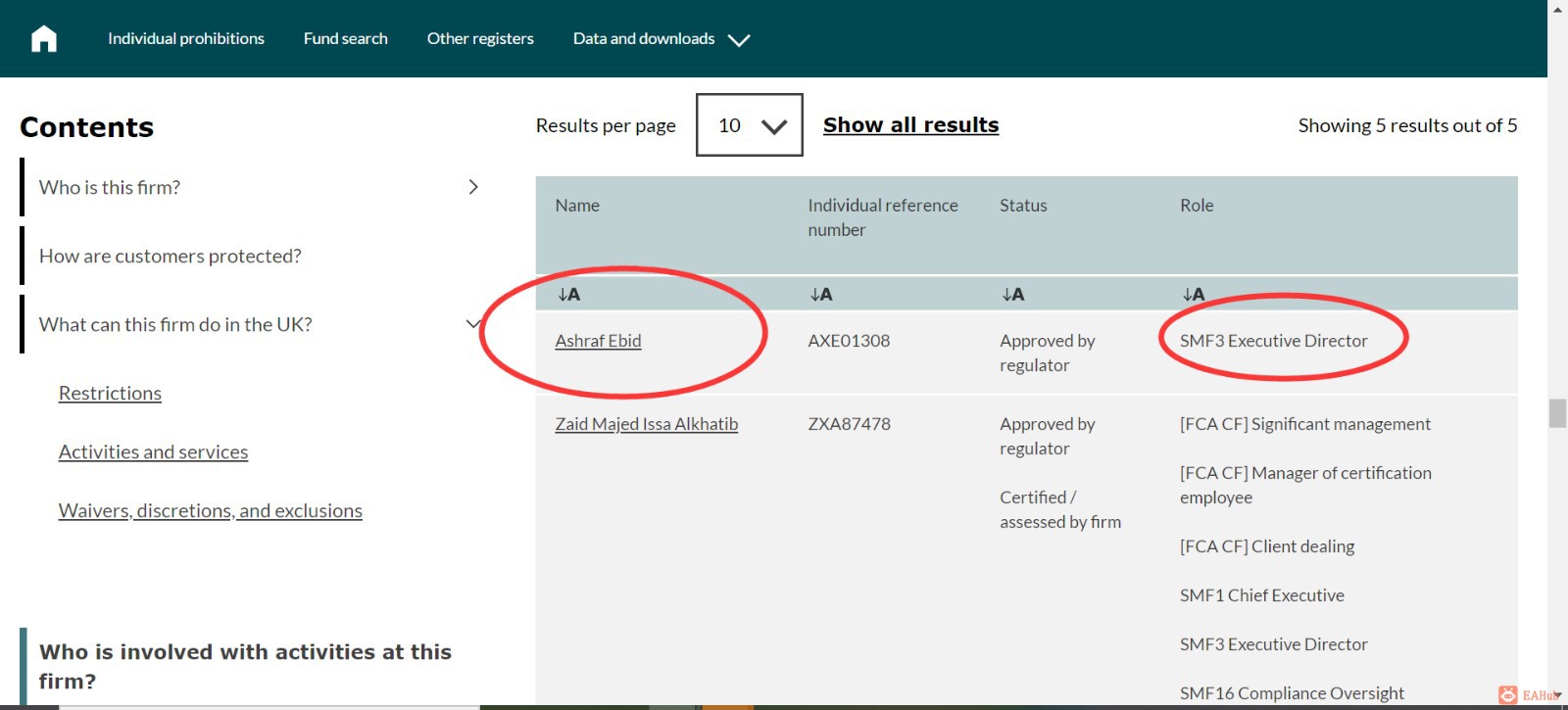Click the page scrollbar thumb

click(x=1557, y=413)
